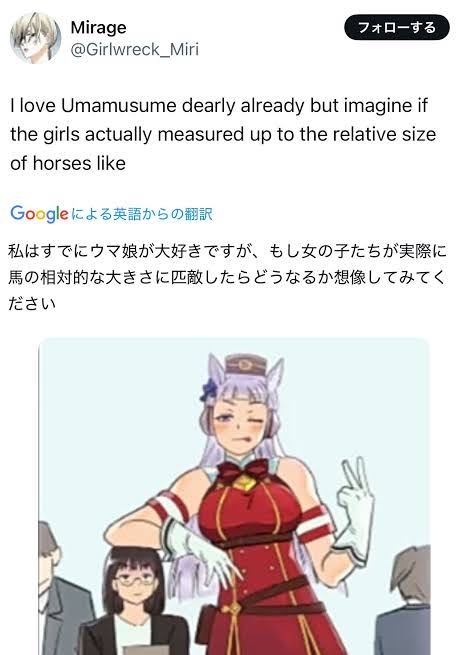Click the gray-suited man at the image's right edge

403,601
